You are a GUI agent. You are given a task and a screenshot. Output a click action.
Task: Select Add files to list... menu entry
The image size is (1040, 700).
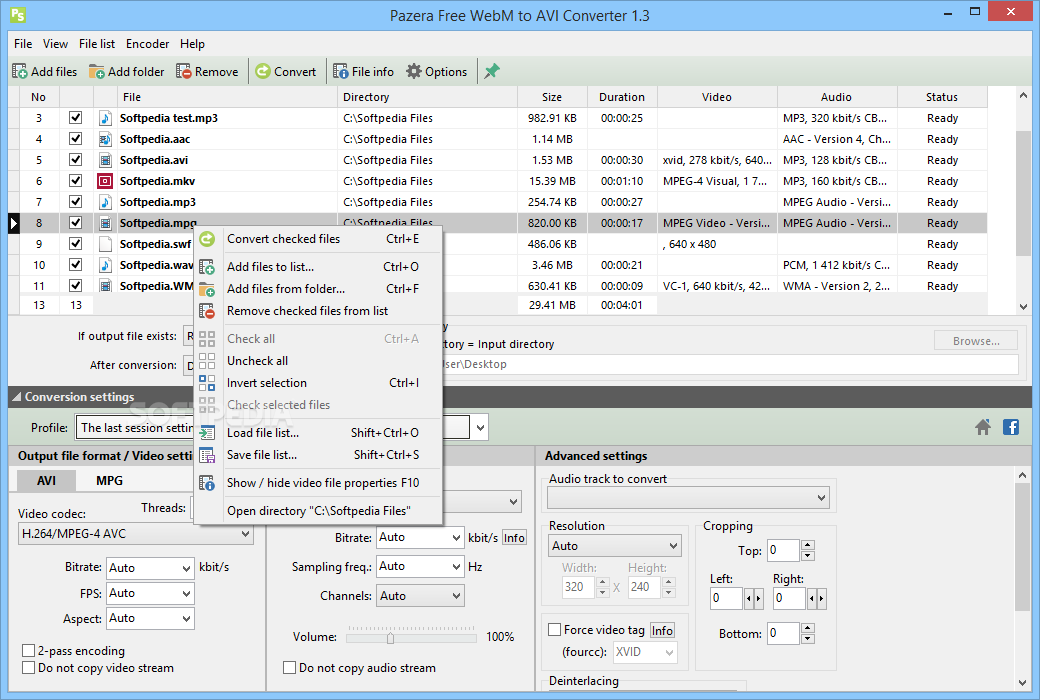coord(319,267)
